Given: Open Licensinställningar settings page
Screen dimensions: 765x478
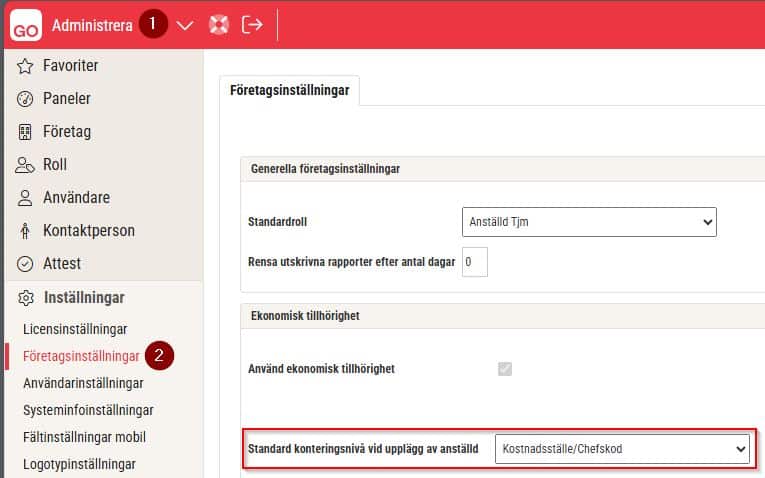Looking at the screenshot, I should tap(75, 329).
